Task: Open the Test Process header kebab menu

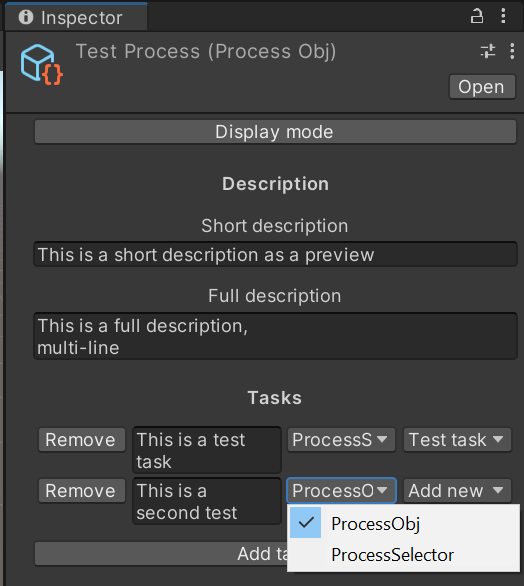Action: tap(512, 51)
